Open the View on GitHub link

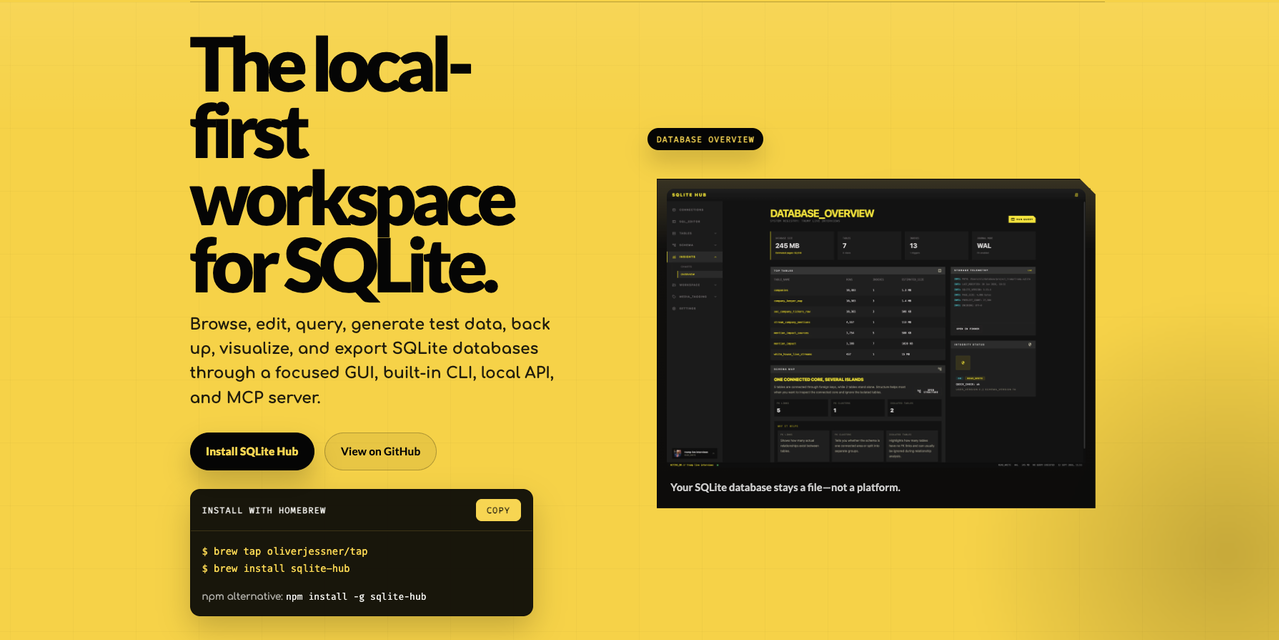coord(380,451)
